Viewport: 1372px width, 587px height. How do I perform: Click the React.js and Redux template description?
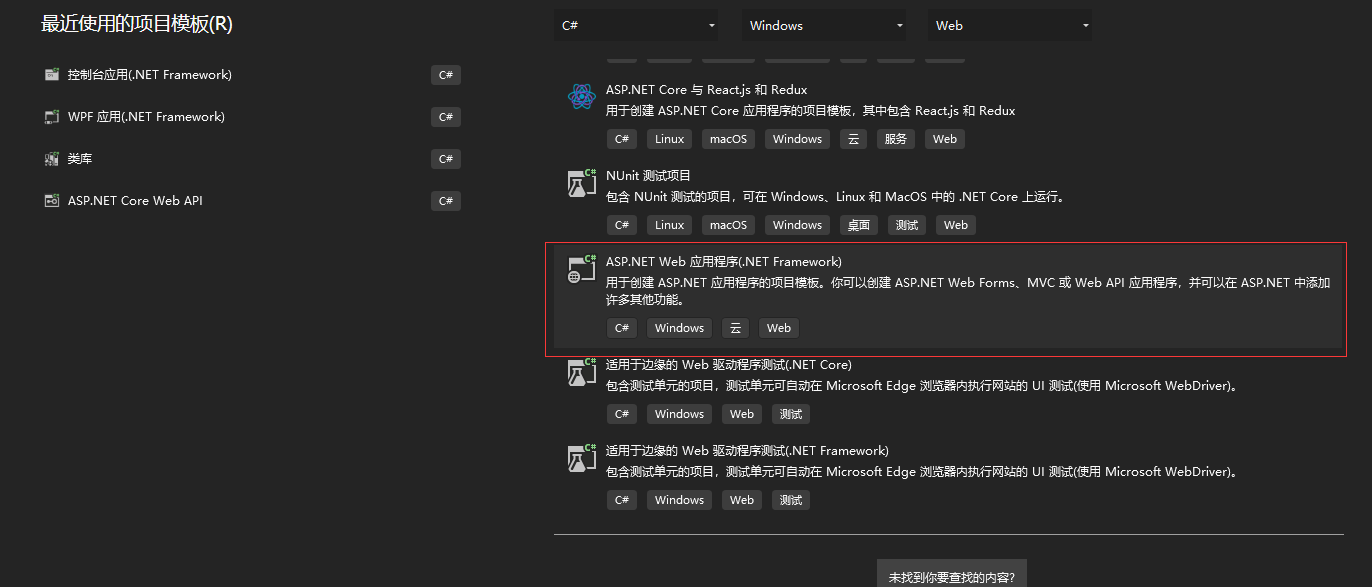(810, 111)
